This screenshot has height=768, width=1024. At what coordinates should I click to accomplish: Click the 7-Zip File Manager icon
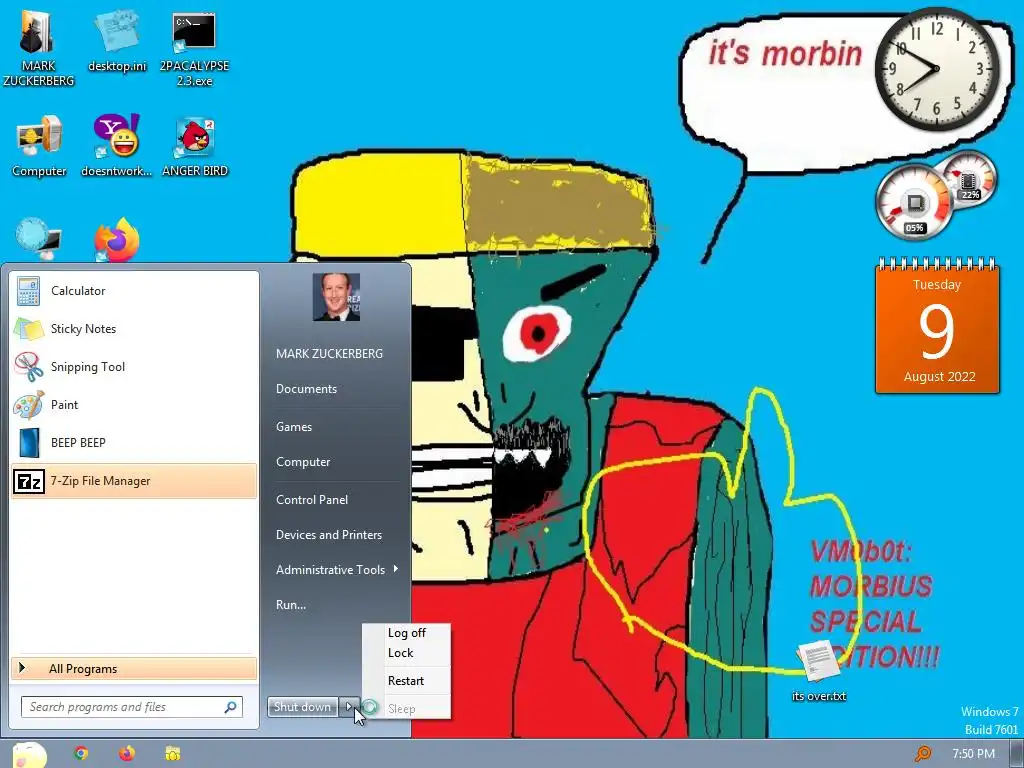29,482
